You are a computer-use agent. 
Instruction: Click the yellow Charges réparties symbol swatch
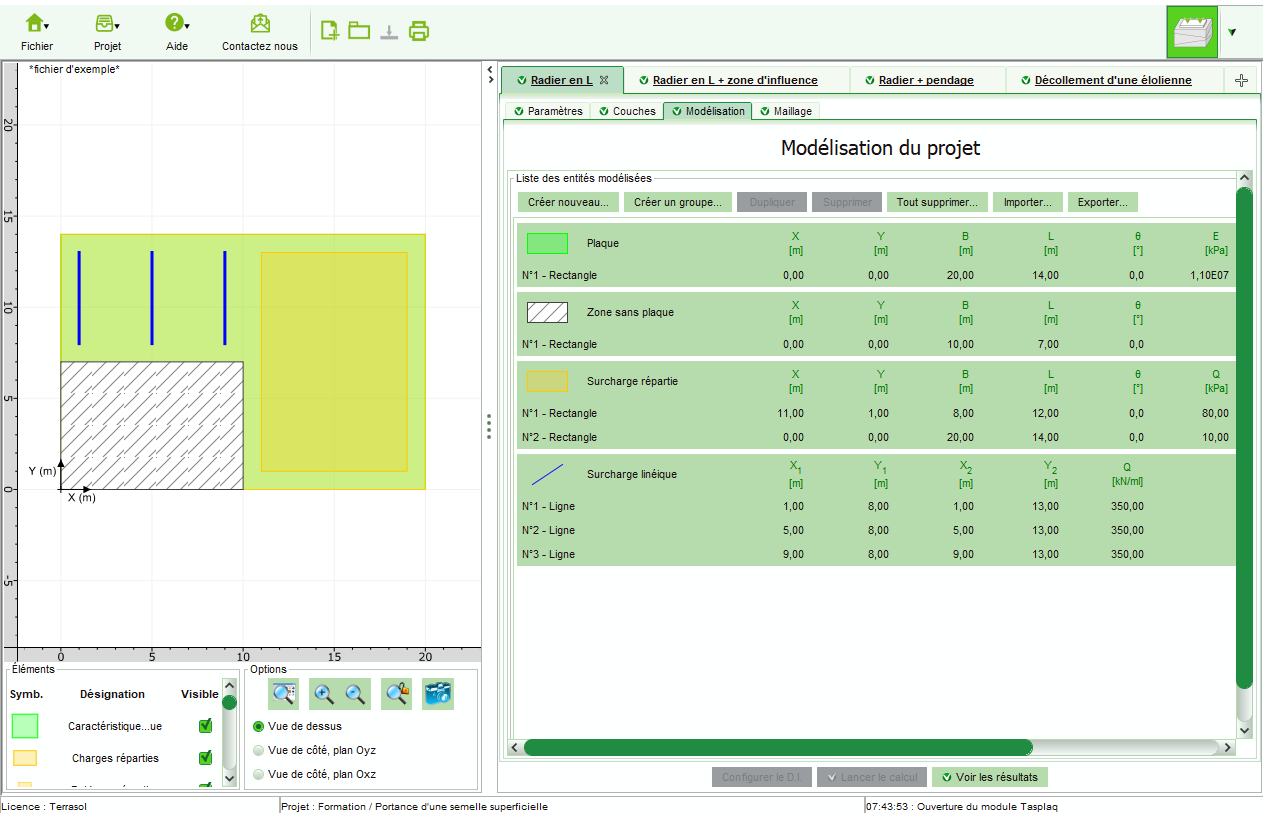click(25, 758)
